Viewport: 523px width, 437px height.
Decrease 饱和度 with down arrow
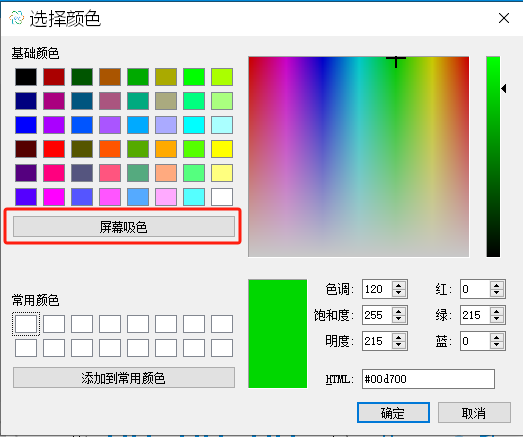[x=399, y=319]
